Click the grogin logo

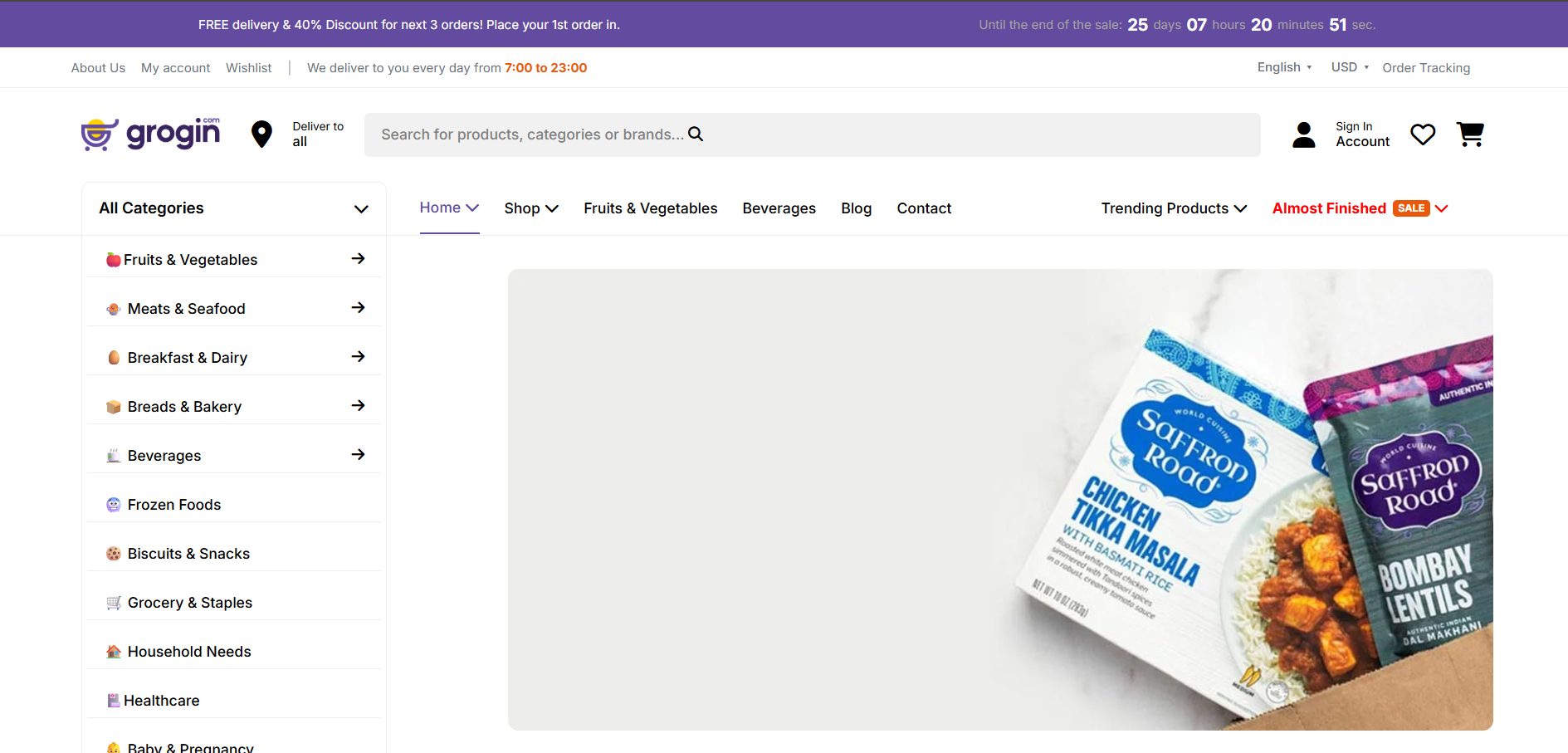tap(151, 134)
